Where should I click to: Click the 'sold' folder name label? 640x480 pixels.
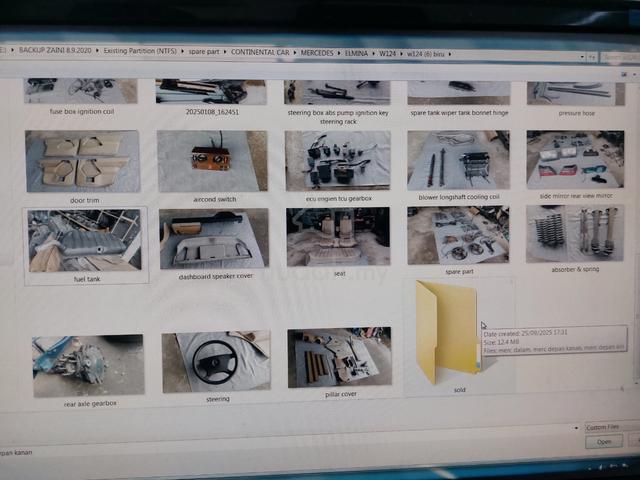click(460, 390)
